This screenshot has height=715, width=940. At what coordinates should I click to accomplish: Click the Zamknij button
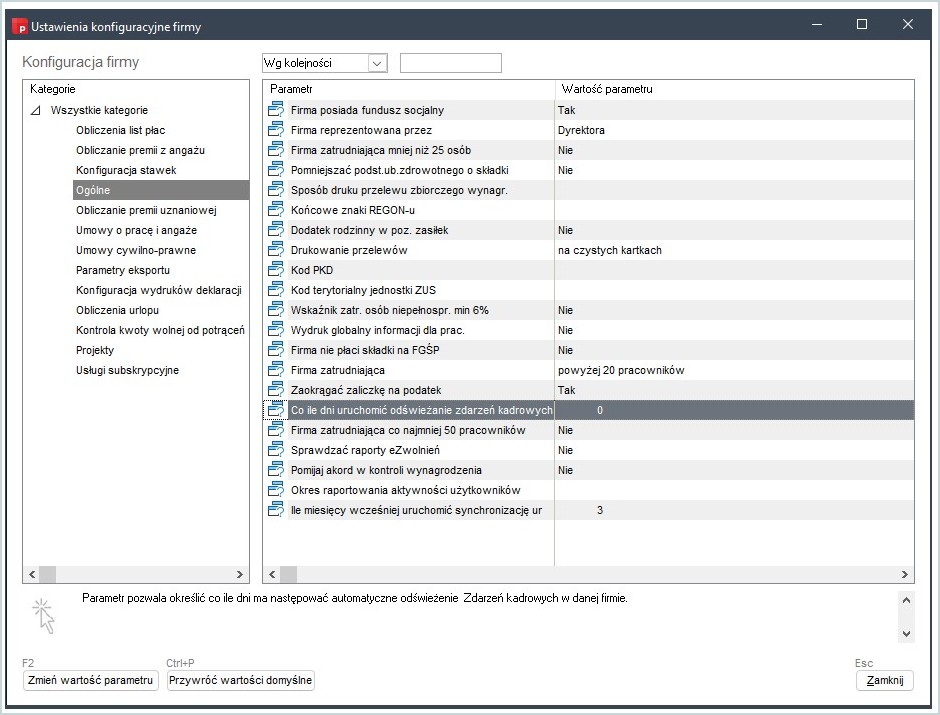point(885,680)
